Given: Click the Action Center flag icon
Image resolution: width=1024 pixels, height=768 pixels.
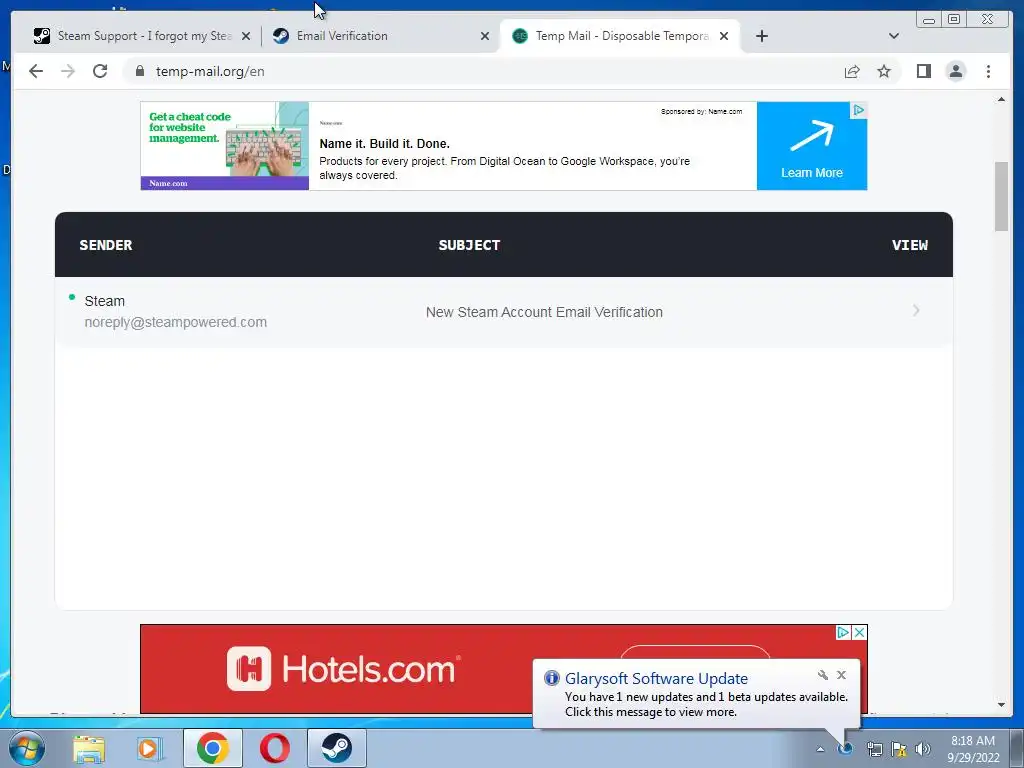Looking at the screenshot, I should (x=899, y=749).
